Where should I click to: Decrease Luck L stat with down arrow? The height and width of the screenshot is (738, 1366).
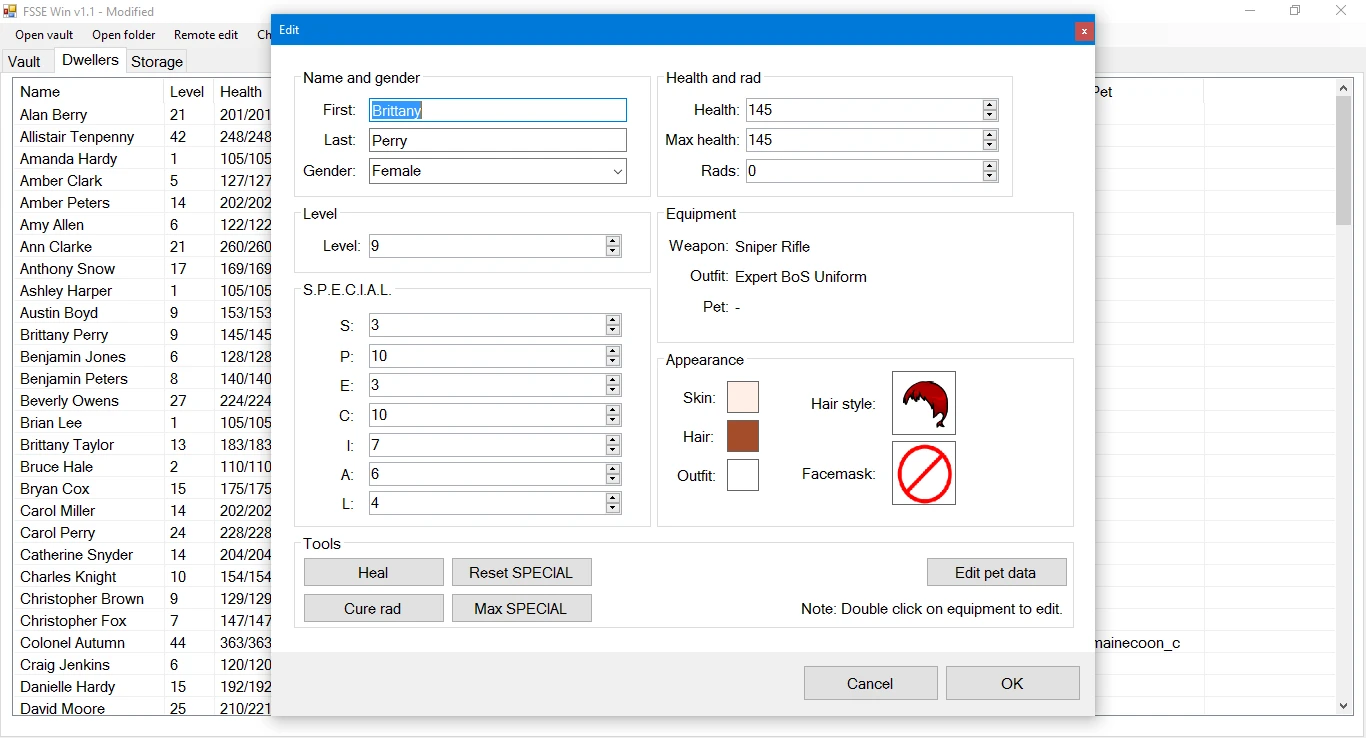[613, 508]
